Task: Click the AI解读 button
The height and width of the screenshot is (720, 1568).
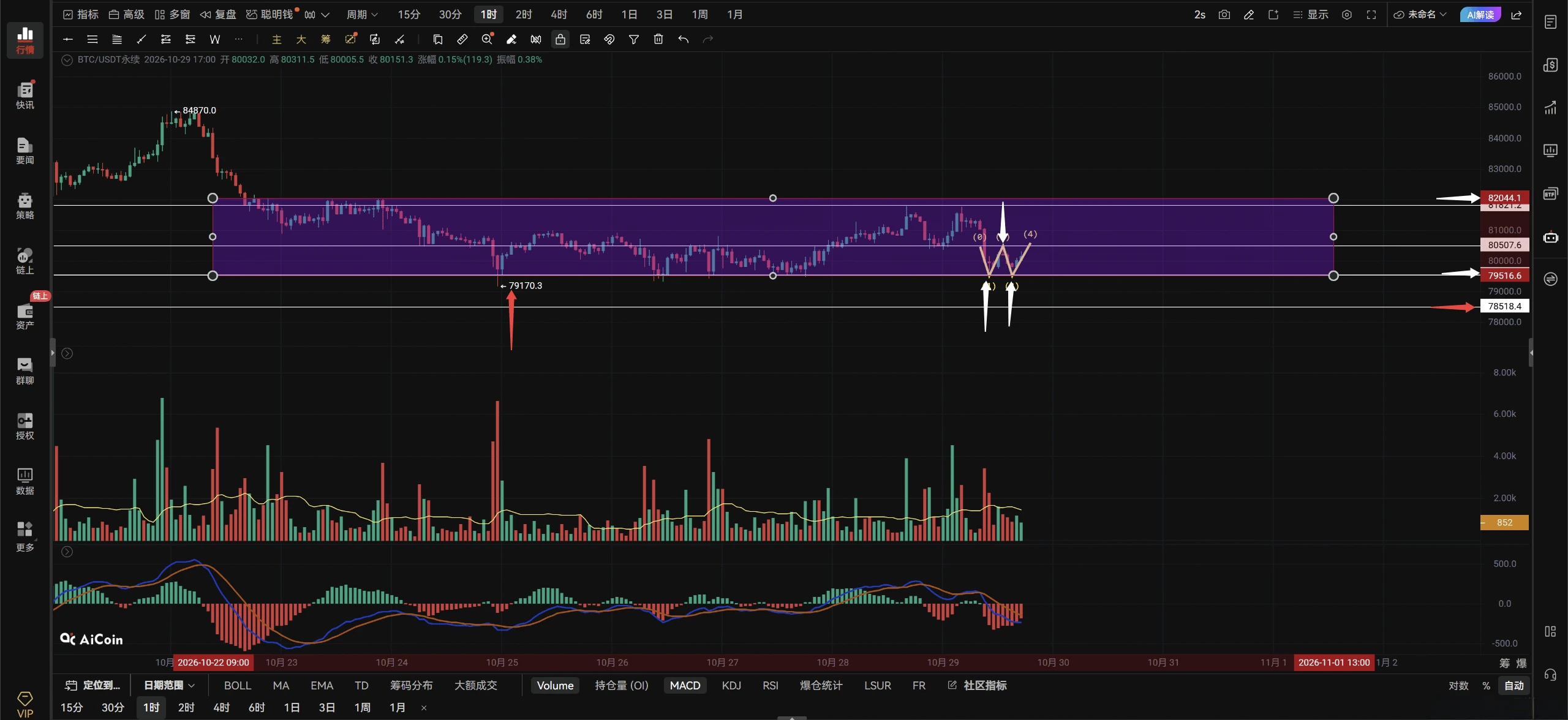Action: coord(1480,14)
